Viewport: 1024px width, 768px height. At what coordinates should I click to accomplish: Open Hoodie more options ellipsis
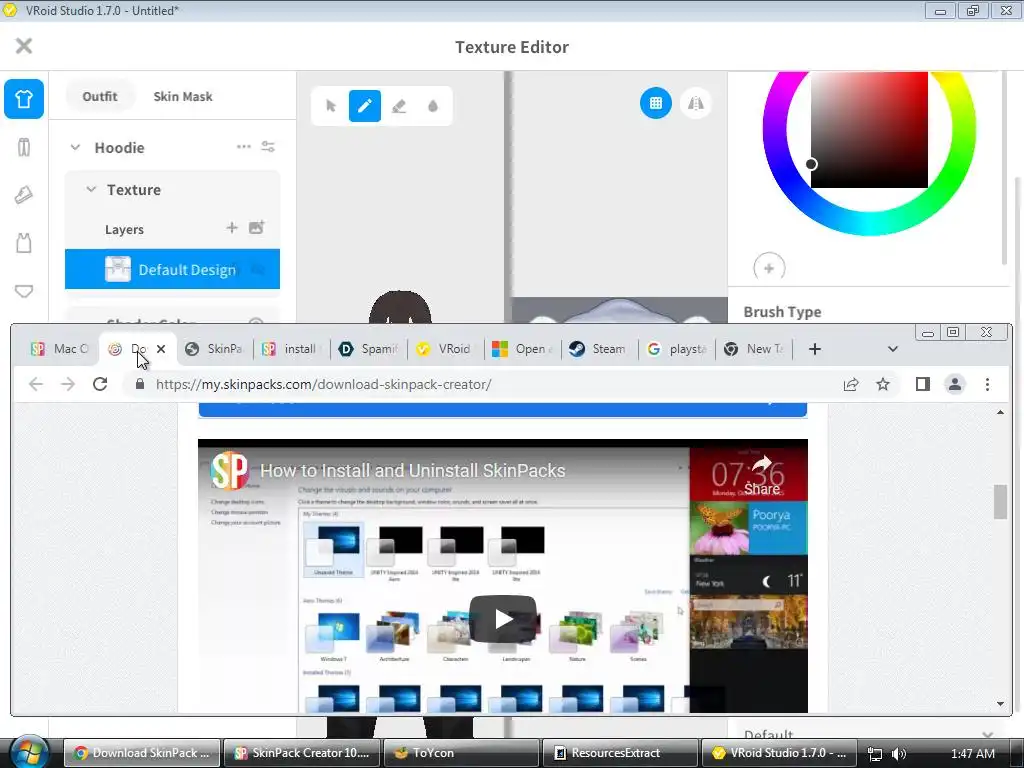click(244, 147)
